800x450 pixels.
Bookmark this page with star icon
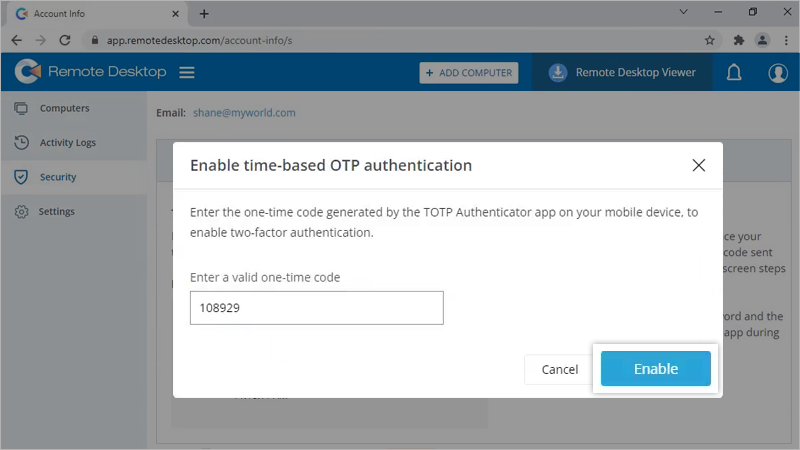click(710, 40)
